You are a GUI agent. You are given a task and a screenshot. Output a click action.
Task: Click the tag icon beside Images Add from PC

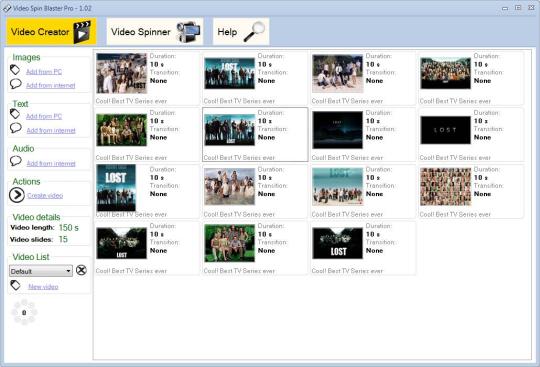point(15,70)
